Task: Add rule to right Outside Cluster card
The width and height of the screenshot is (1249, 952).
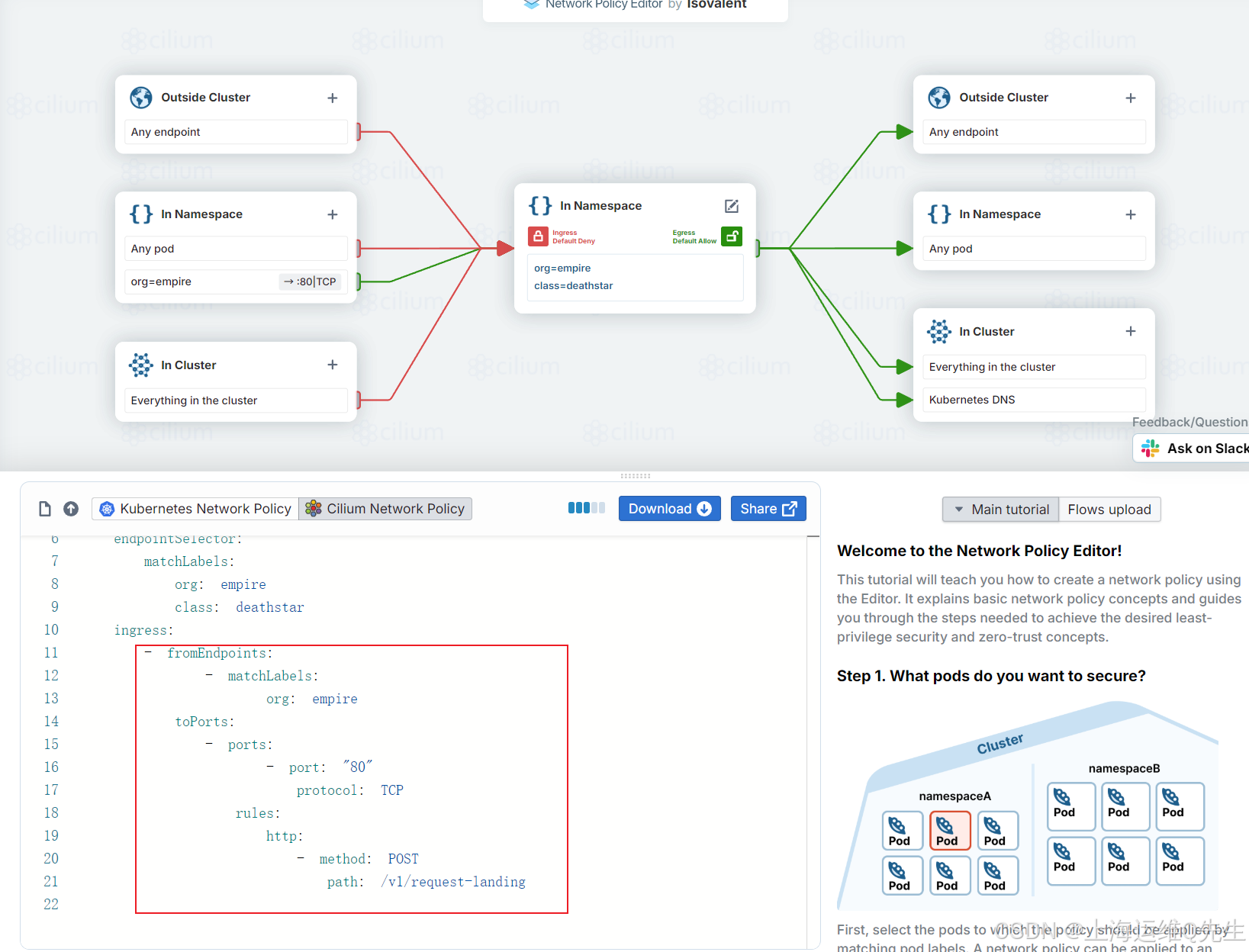Action: pos(1131,98)
